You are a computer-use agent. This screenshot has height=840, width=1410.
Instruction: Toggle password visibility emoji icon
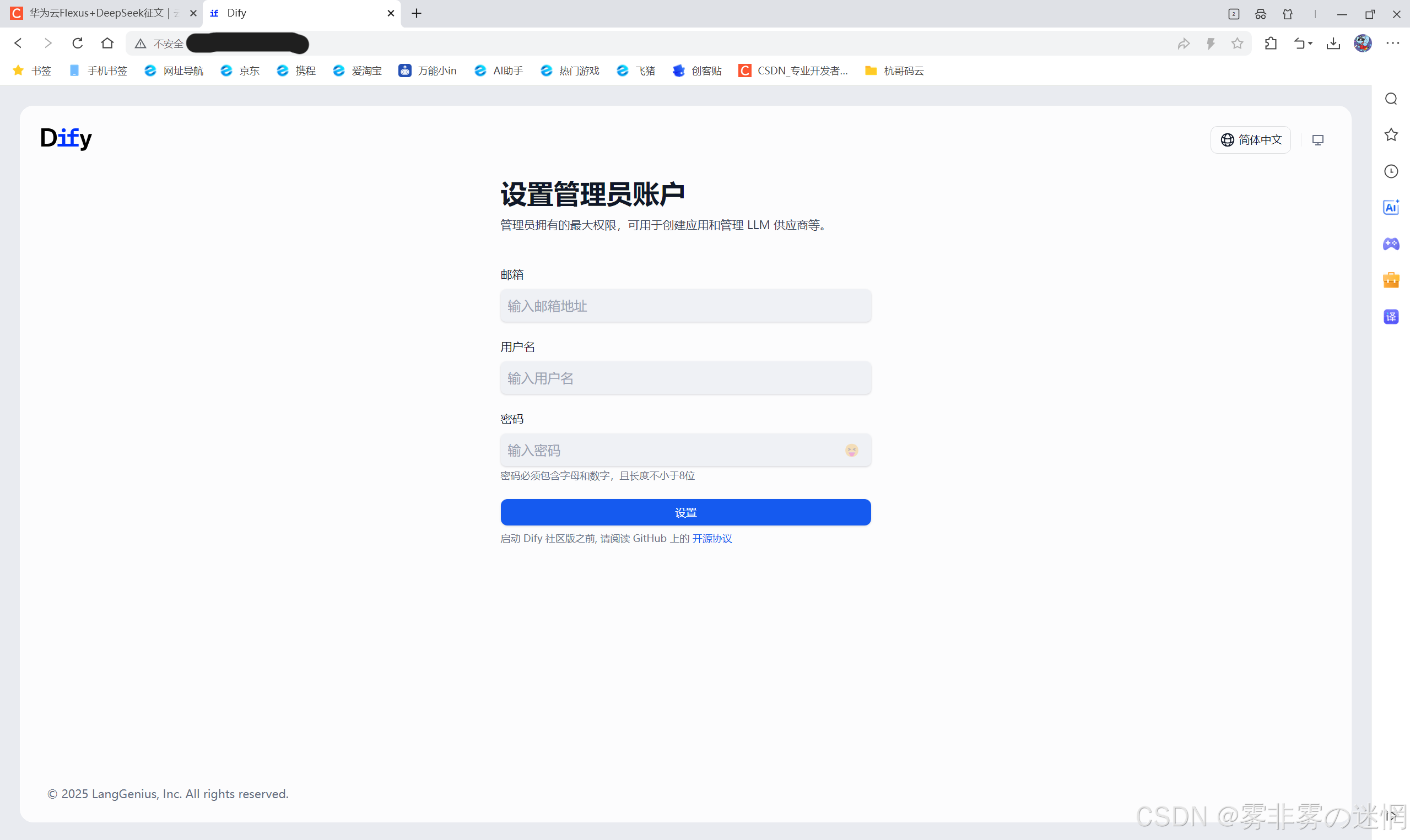click(851, 451)
